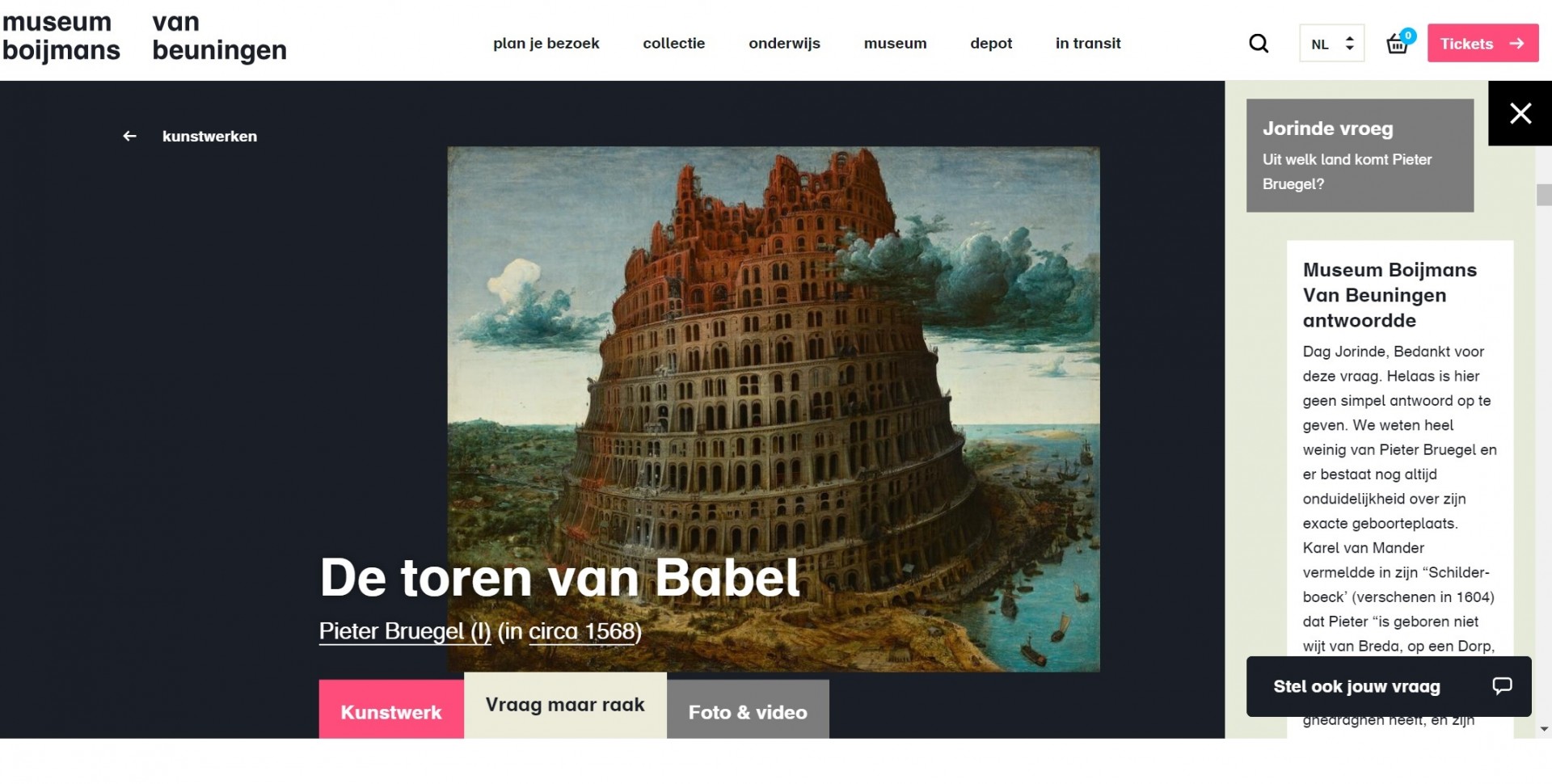1552x784 pixels.
Task: Click the Museum Boijmans Van Beuningen logo
Action: (x=144, y=36)
